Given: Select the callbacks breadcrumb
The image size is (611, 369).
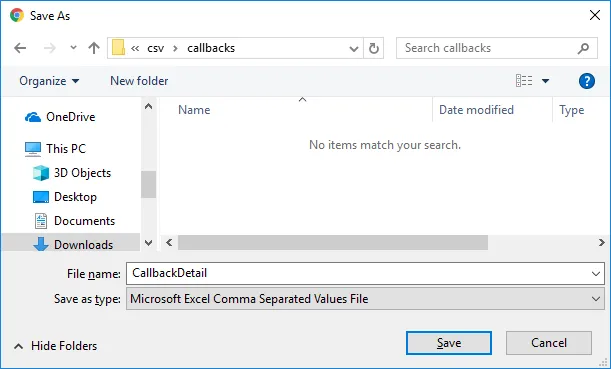Looking at the screenshot, I should (x=211, y=48).
